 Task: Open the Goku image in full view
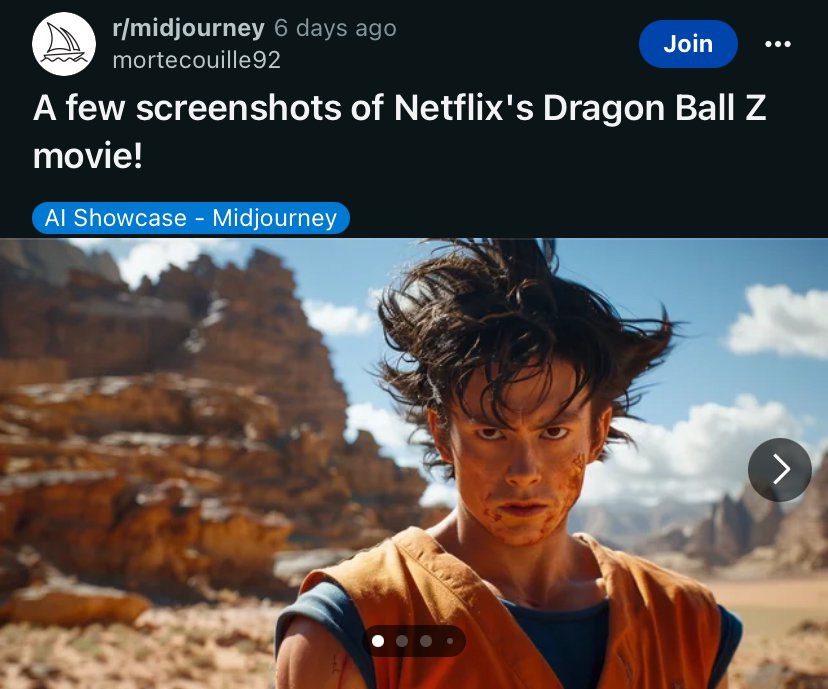point(414,464)
